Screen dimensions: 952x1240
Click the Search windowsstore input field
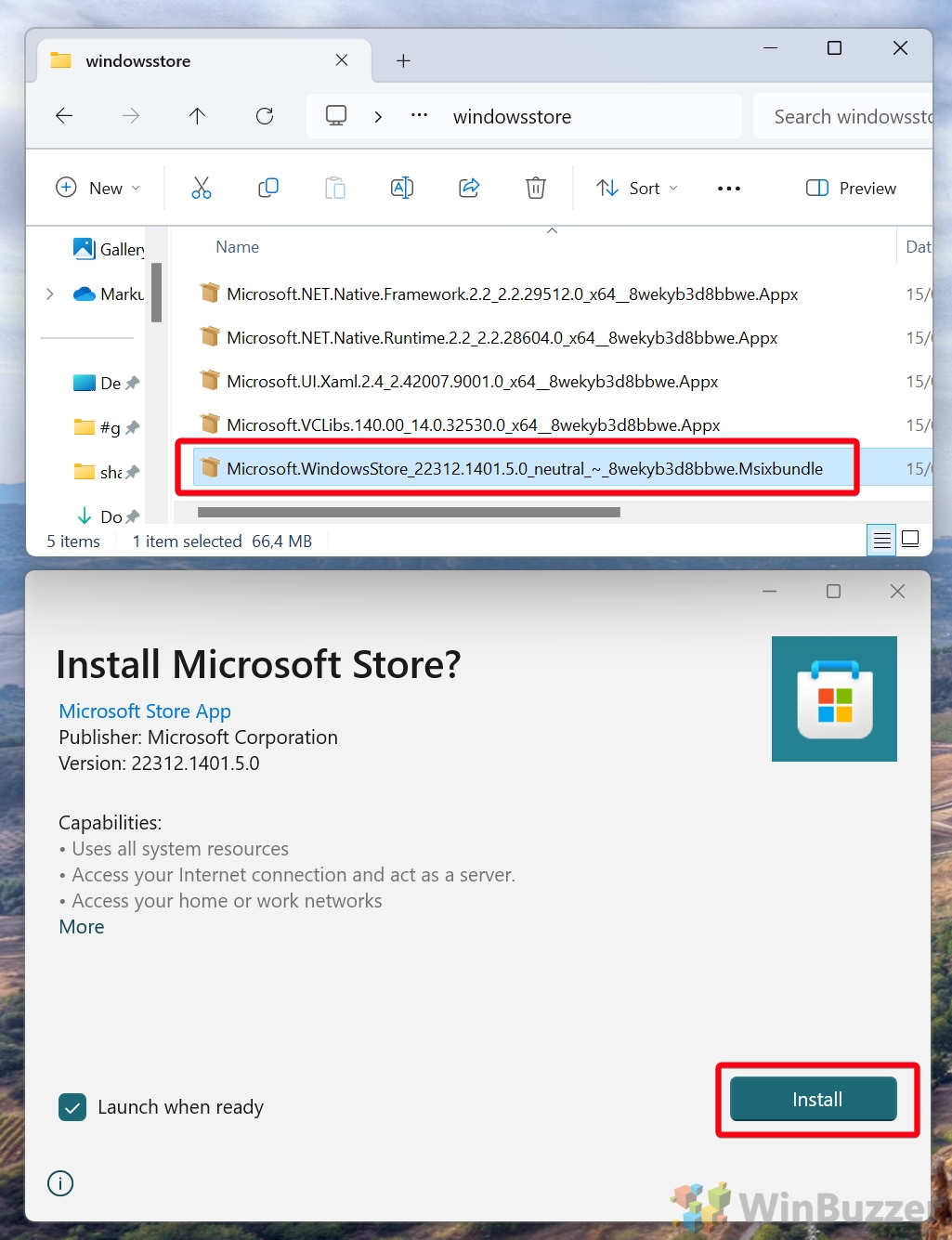tap(843, 116)
